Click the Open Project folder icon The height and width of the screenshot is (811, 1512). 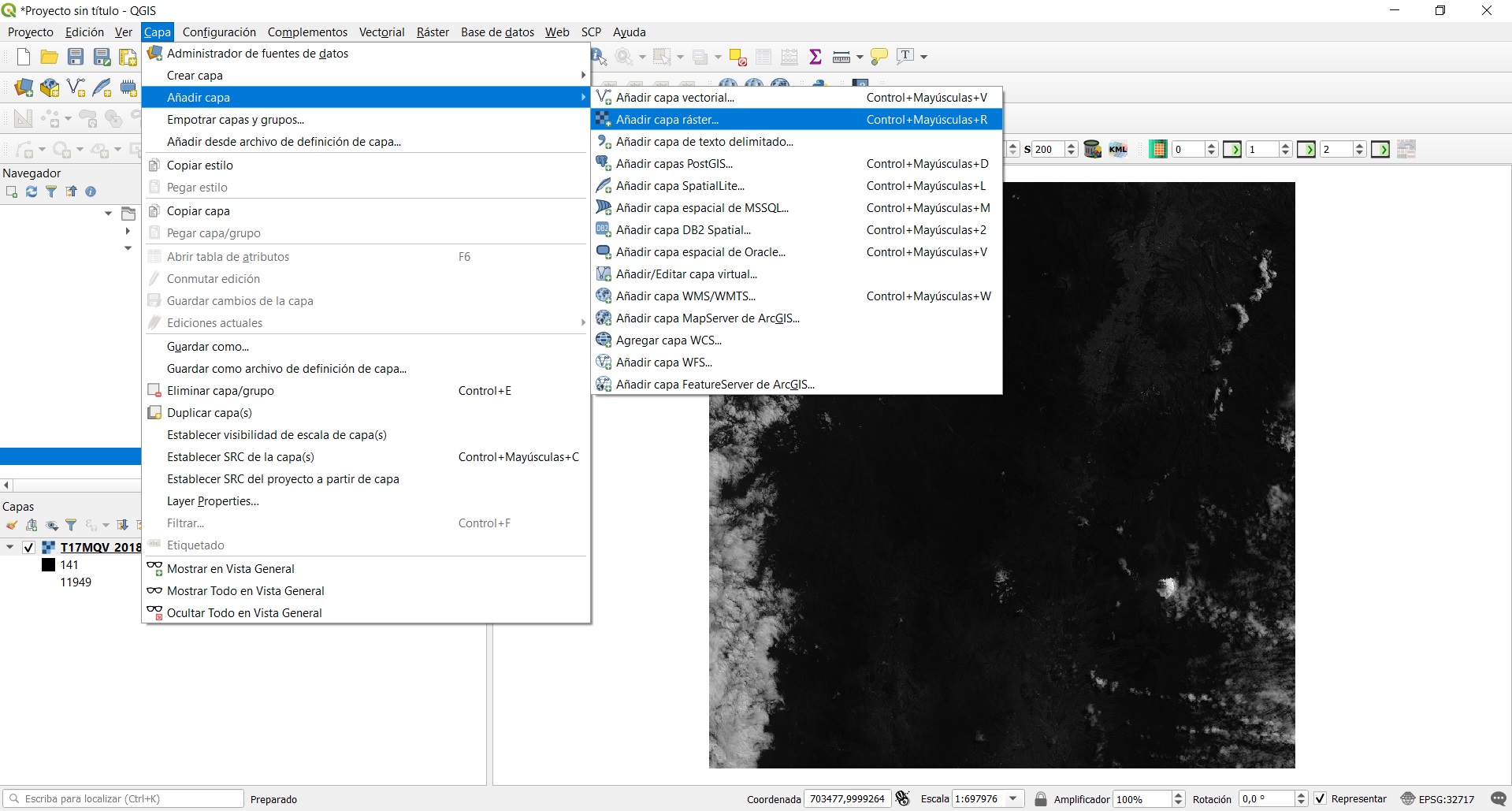click(49, 57)
